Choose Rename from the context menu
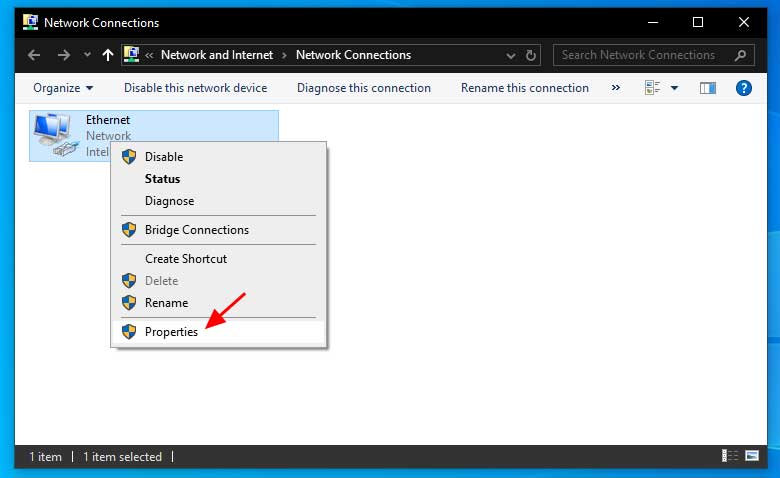The width and height of the screenshot is (780, 478). coord(218,302)
